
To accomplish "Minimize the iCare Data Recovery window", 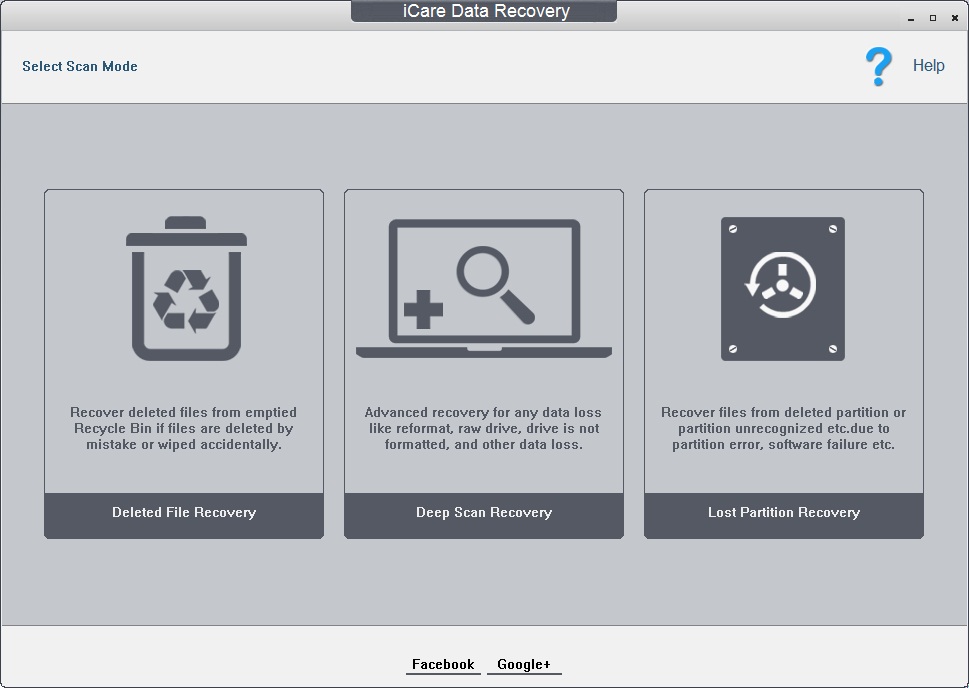I will tap(909, 17).
